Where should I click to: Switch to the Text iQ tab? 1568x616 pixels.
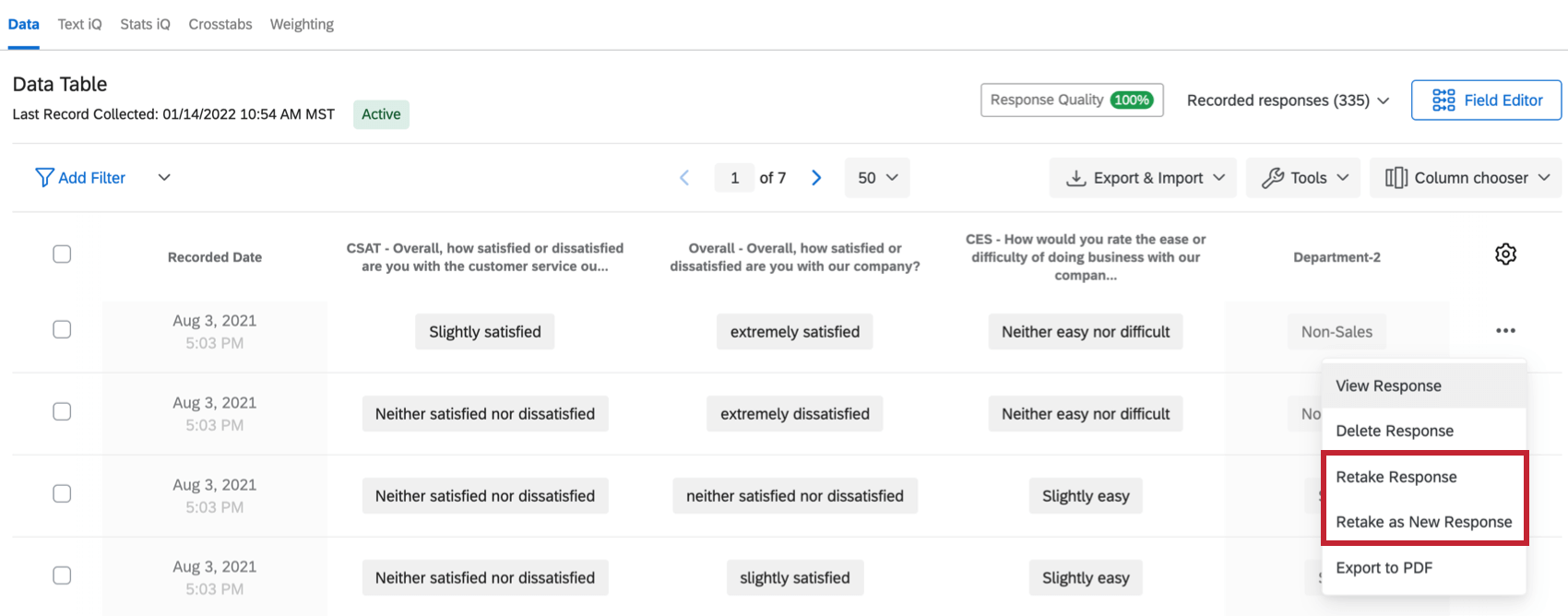[x=79, y=24]
